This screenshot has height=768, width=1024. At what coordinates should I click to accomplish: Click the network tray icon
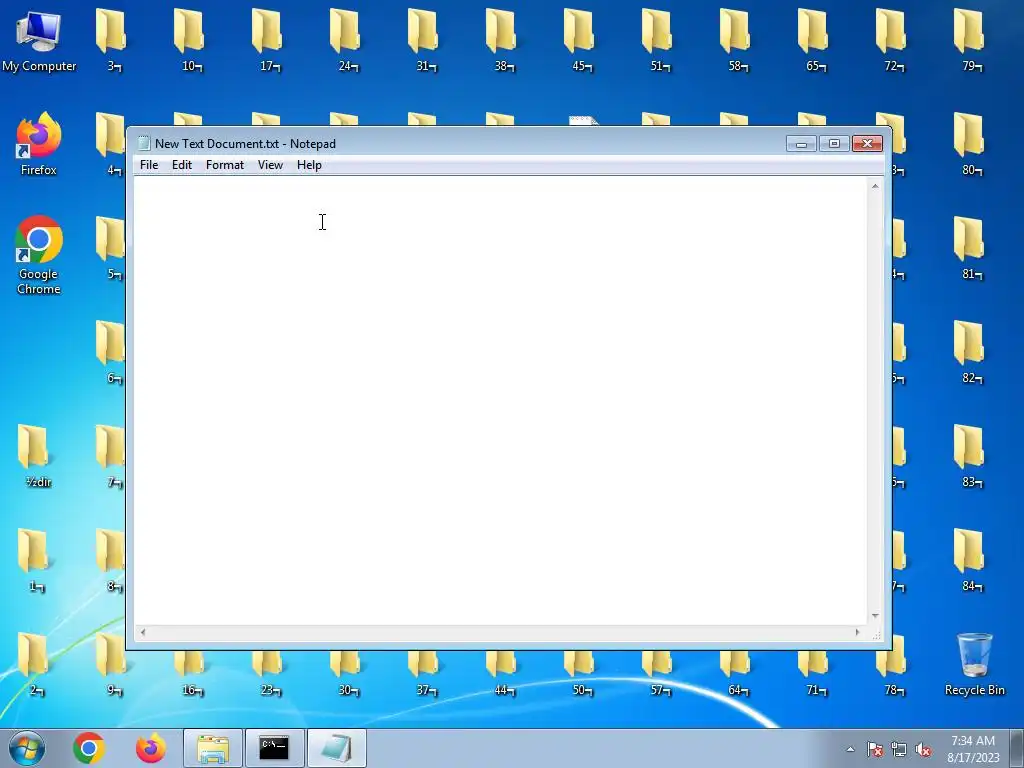click(899, 750)
